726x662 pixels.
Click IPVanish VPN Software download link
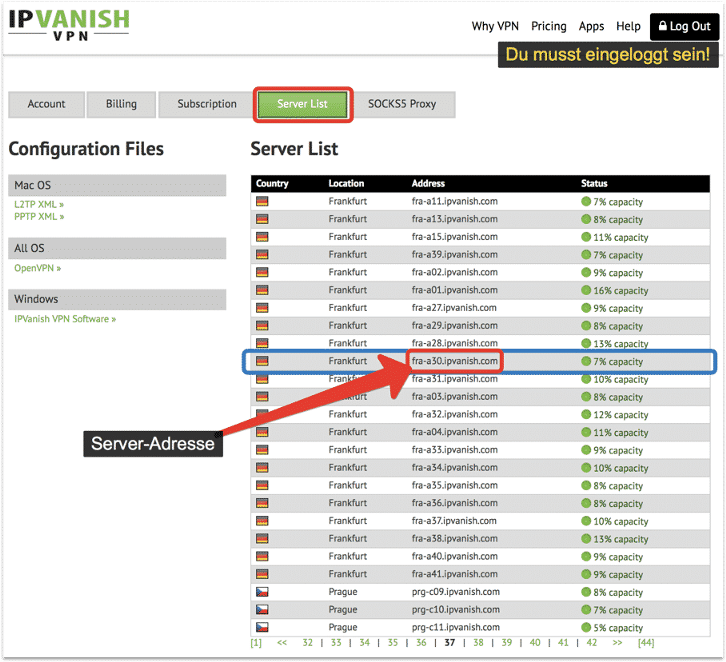pyautogui.click(x=65, y=319)
